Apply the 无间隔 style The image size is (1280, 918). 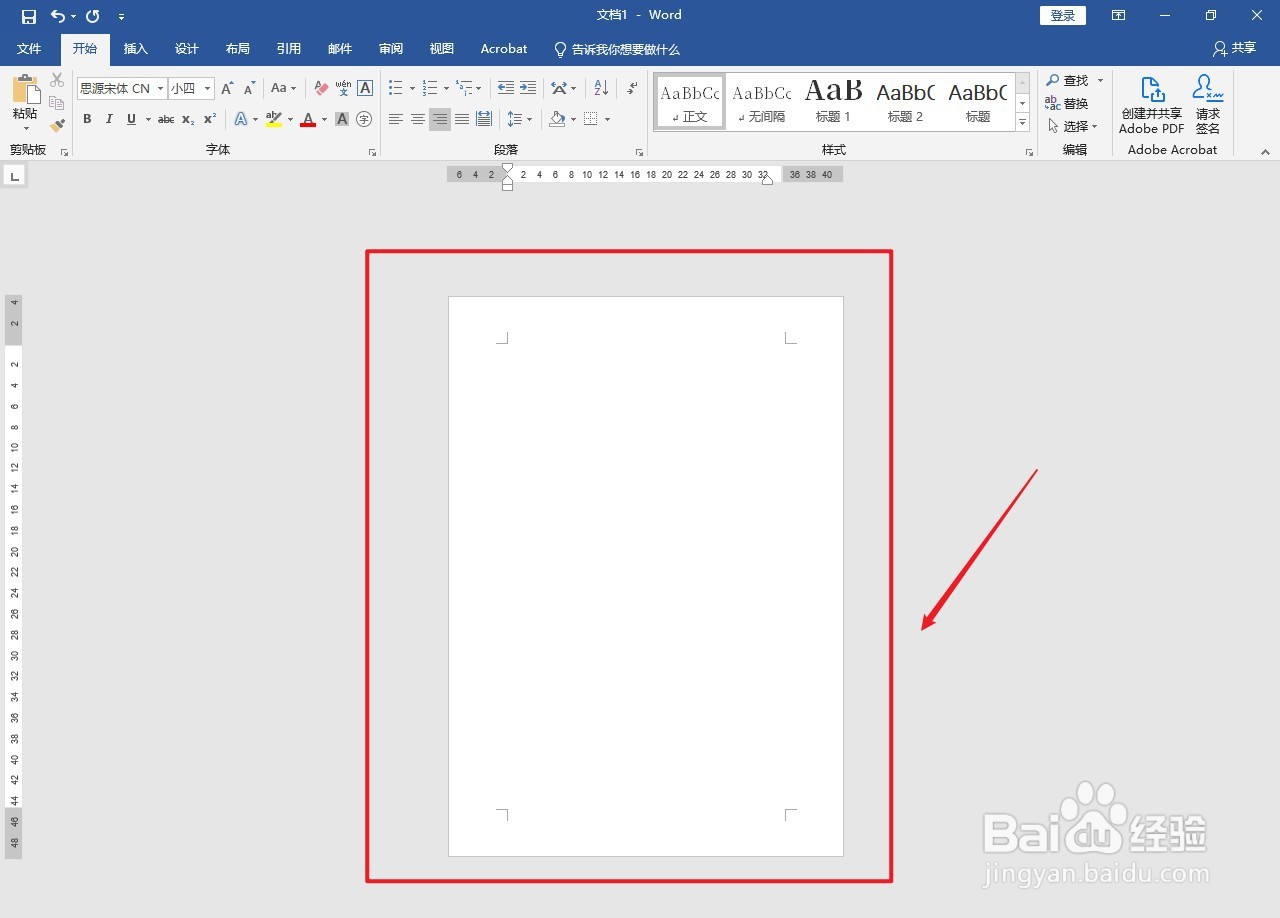[x=762, y=102]
